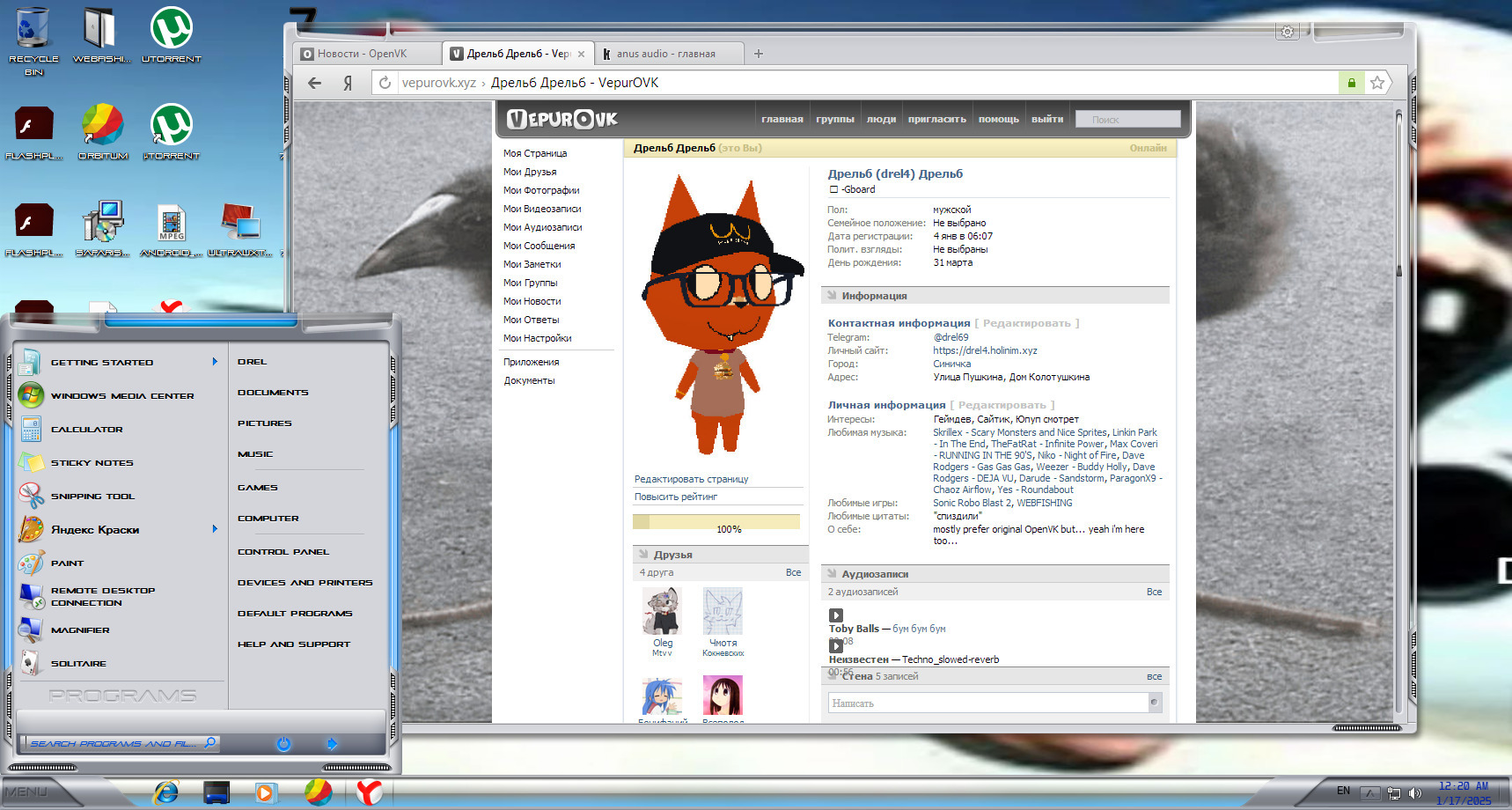Viewport: 1512px width, 810px height.
Task: Expand the Яндекс Краски submenu arrow
Action: click(215, 529)
